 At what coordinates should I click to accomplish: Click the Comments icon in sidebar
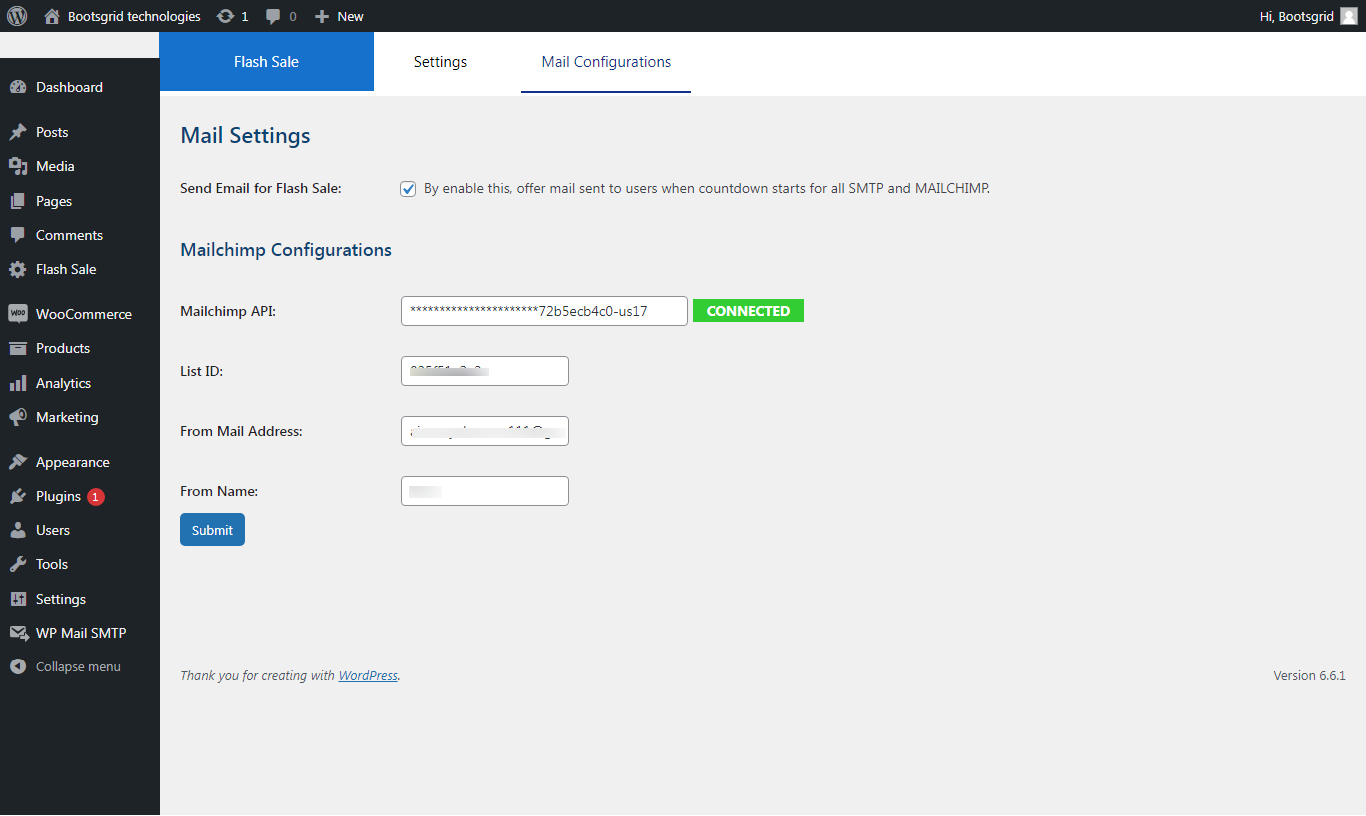[17, 235]
